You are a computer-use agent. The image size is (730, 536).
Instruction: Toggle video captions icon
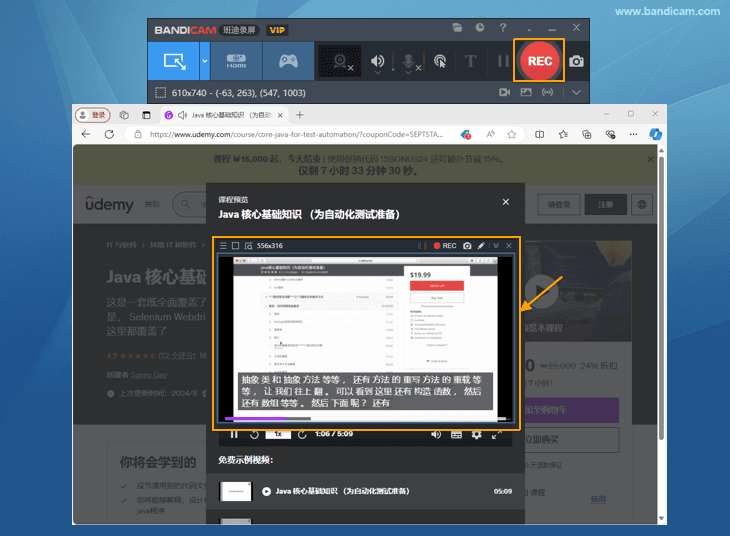456,434
